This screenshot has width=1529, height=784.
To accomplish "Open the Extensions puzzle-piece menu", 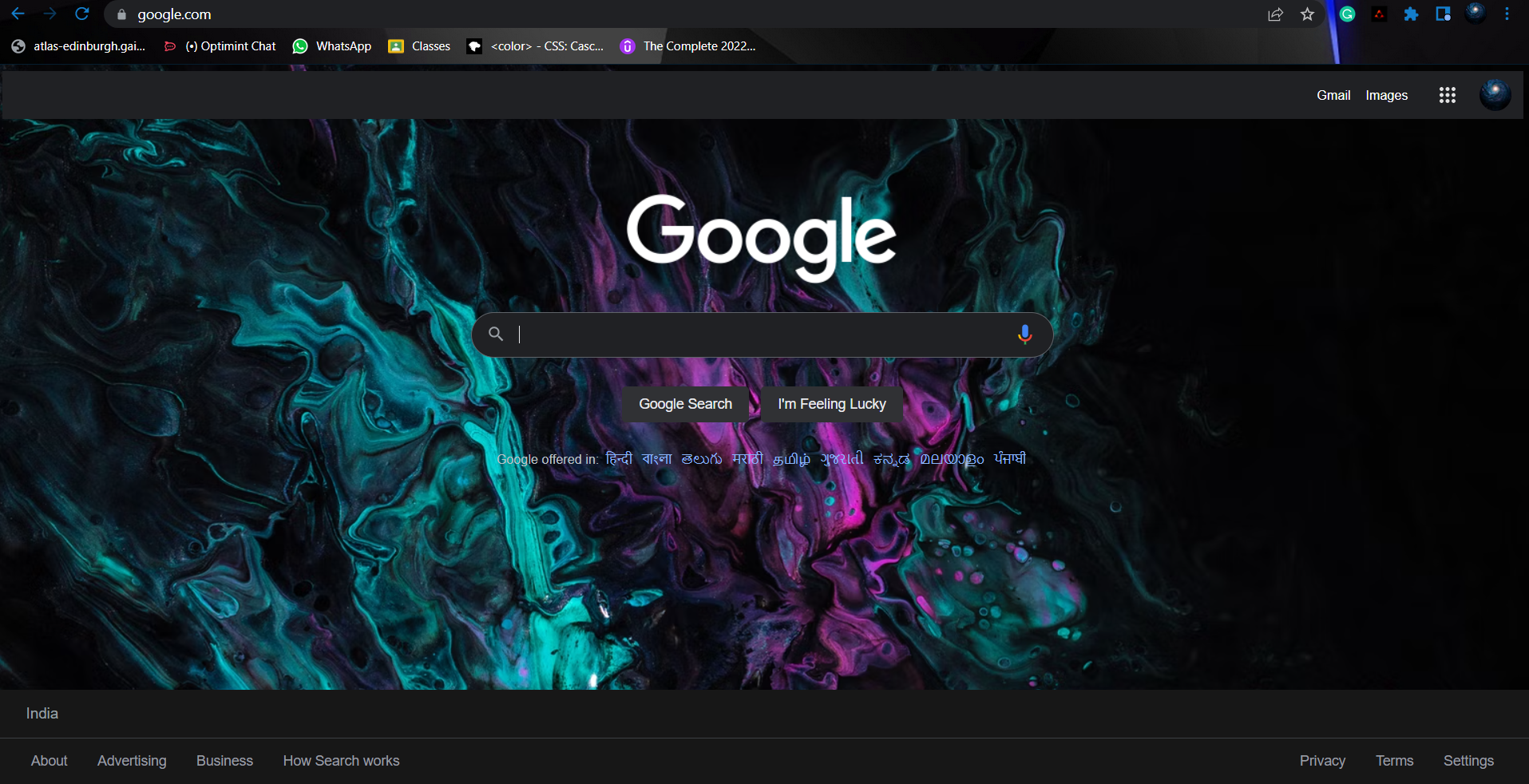I will pyautogui.click(x=1411, y=14).
